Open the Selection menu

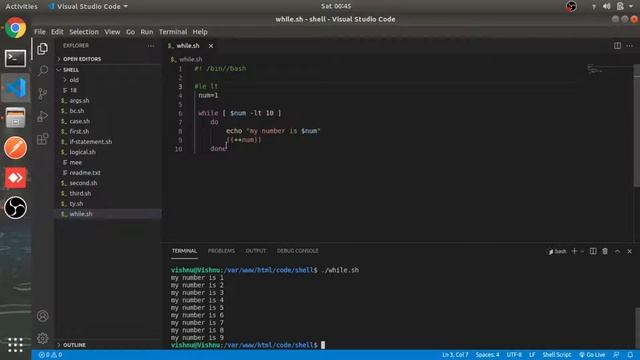(84, 32)
